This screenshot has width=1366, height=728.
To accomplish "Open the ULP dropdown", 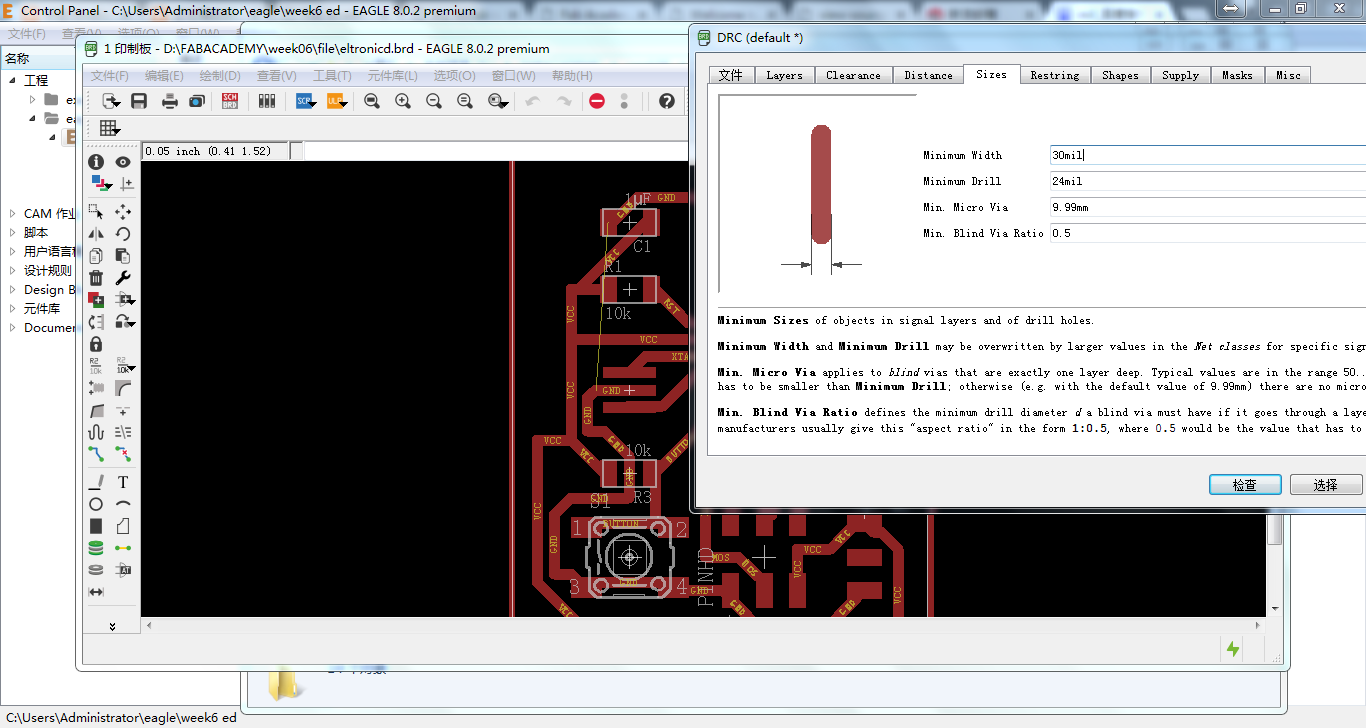I will pyautogui.click(x=336, y=101).
